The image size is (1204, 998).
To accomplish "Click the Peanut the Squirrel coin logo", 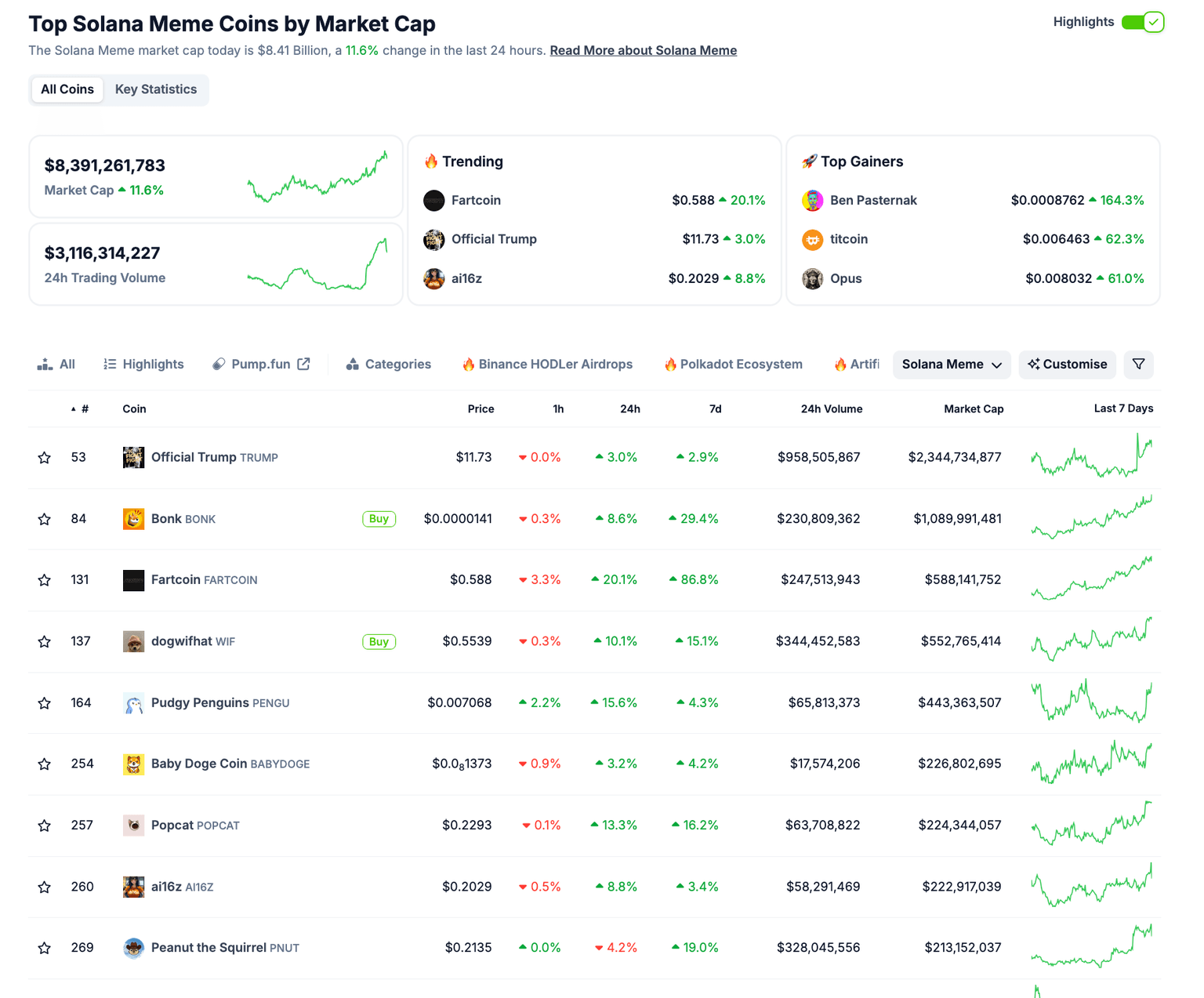I will pos(133,948).
